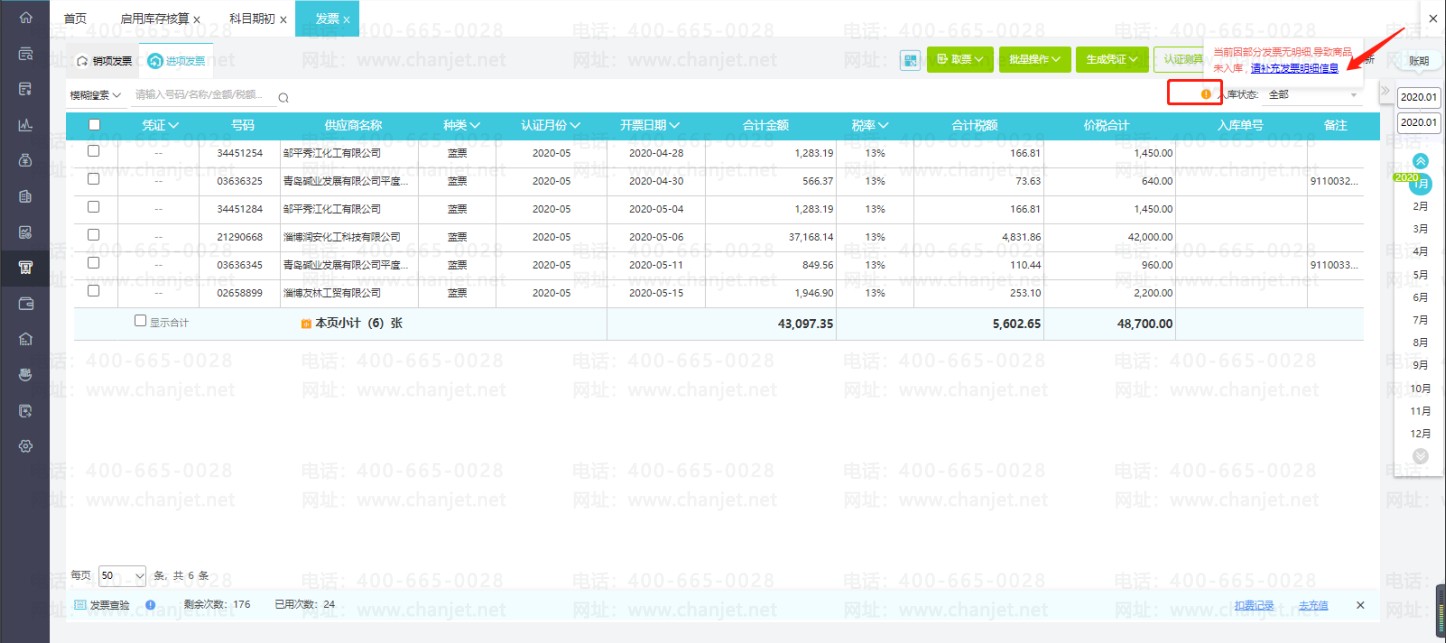The image size is (1446, 643).
Task: Check the row for invoice 02658899
Action: coord(94,291)
